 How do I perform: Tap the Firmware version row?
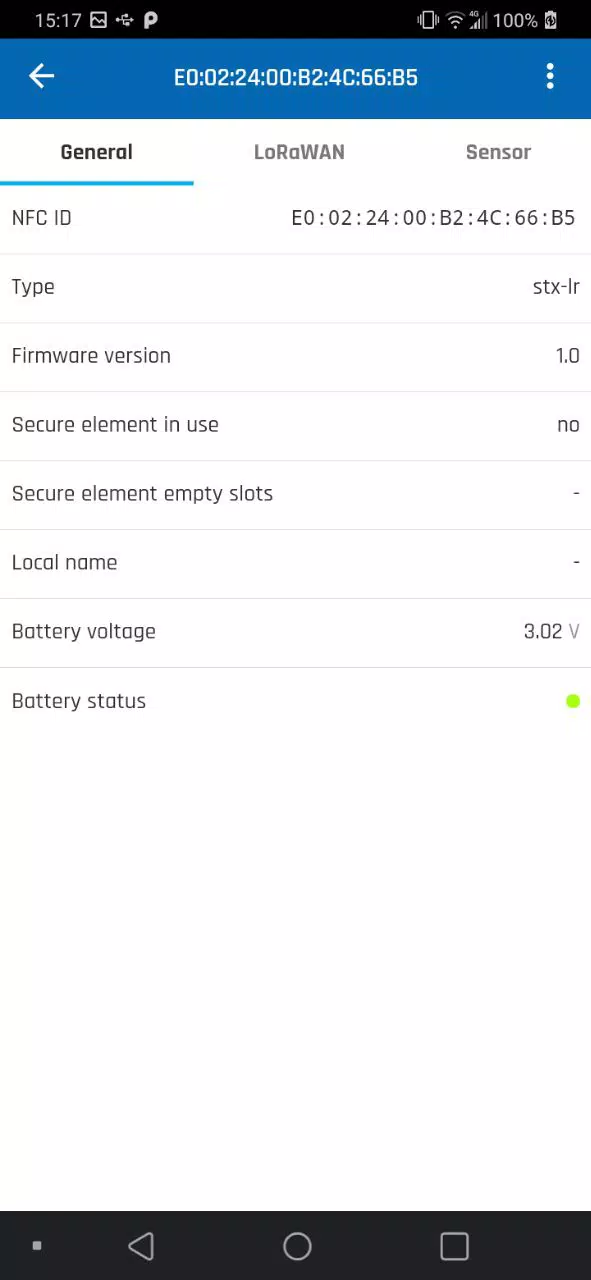[295, 356]
